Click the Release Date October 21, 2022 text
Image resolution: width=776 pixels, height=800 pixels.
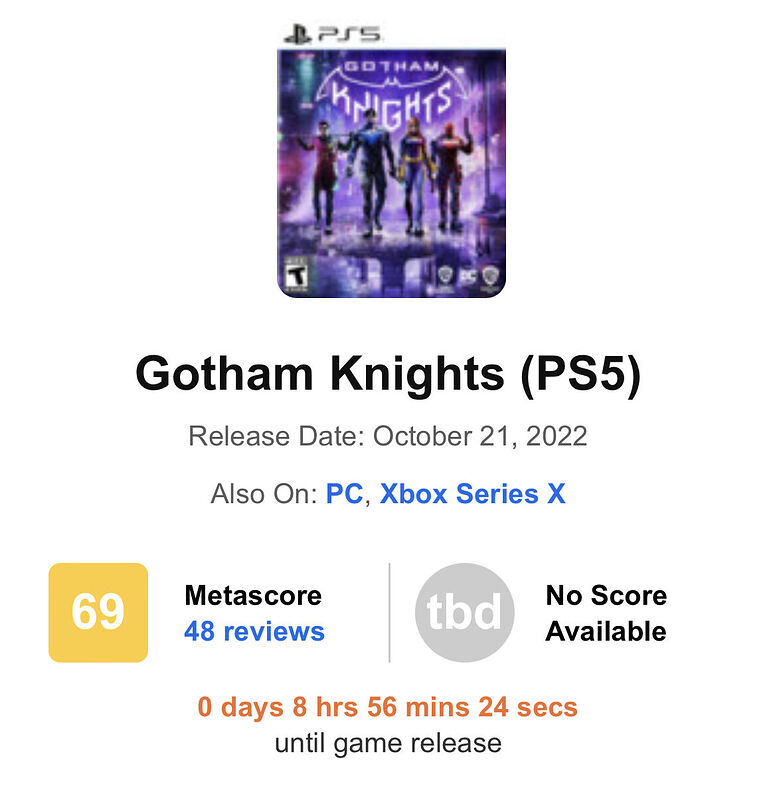pos(388,437)
